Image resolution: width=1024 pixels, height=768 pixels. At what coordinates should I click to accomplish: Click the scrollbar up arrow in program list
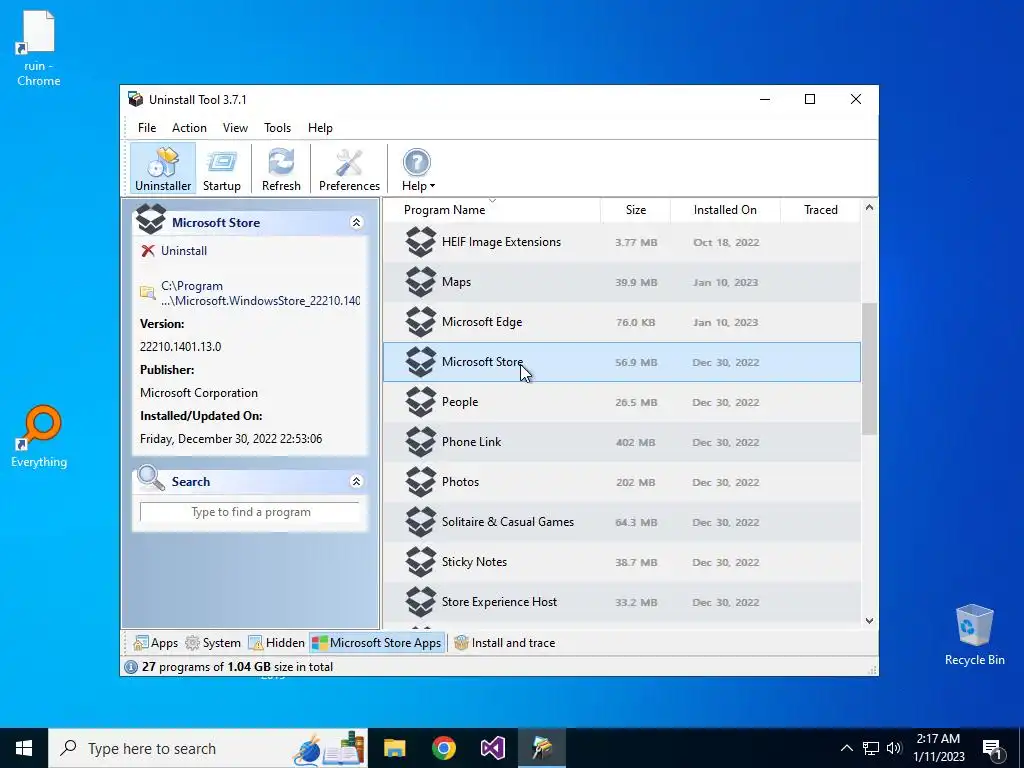click(x=869, y=208)
